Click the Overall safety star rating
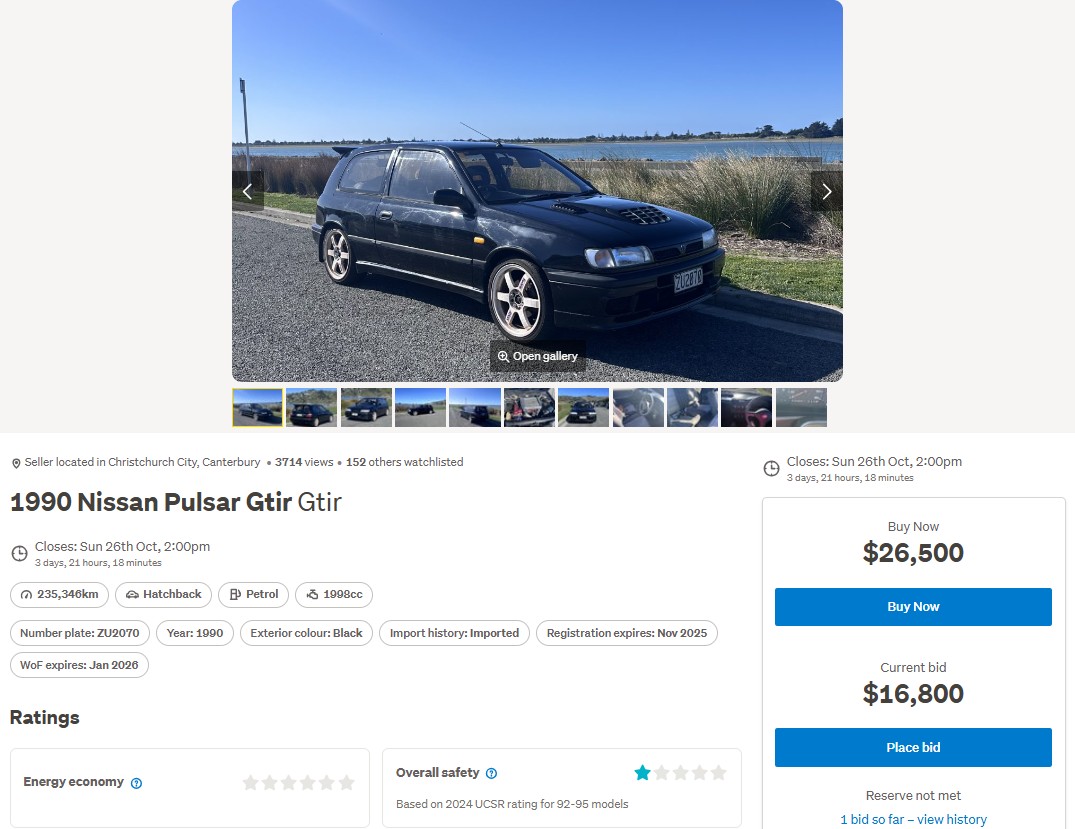 (x=680, y=773)
